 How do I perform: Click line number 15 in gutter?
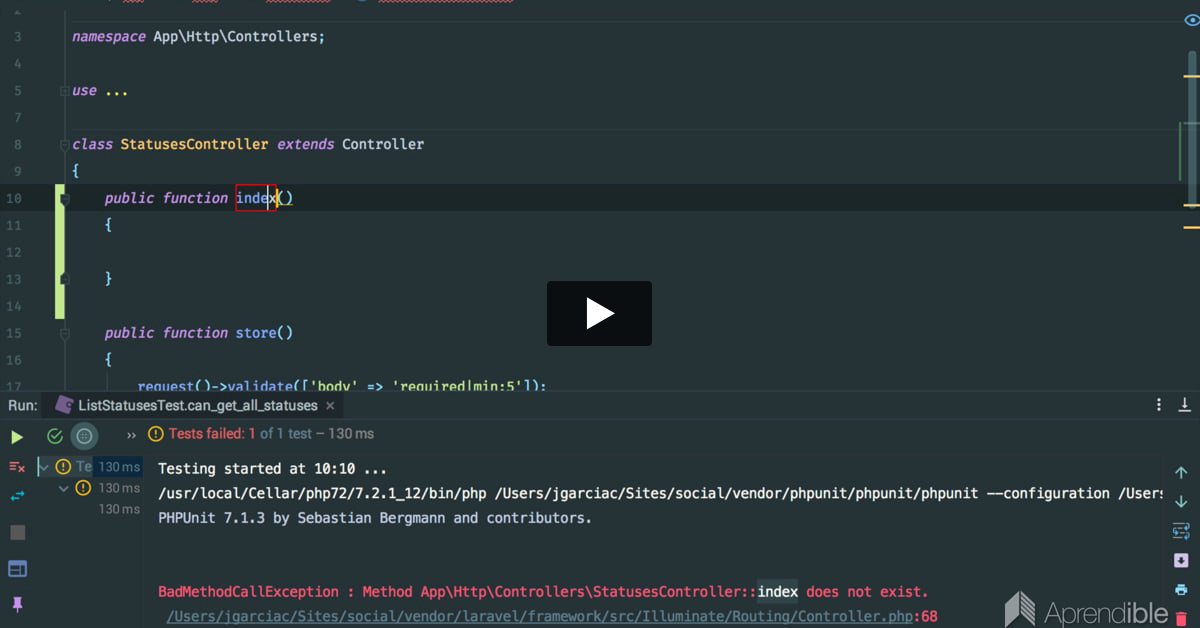(x=13, y=333)
